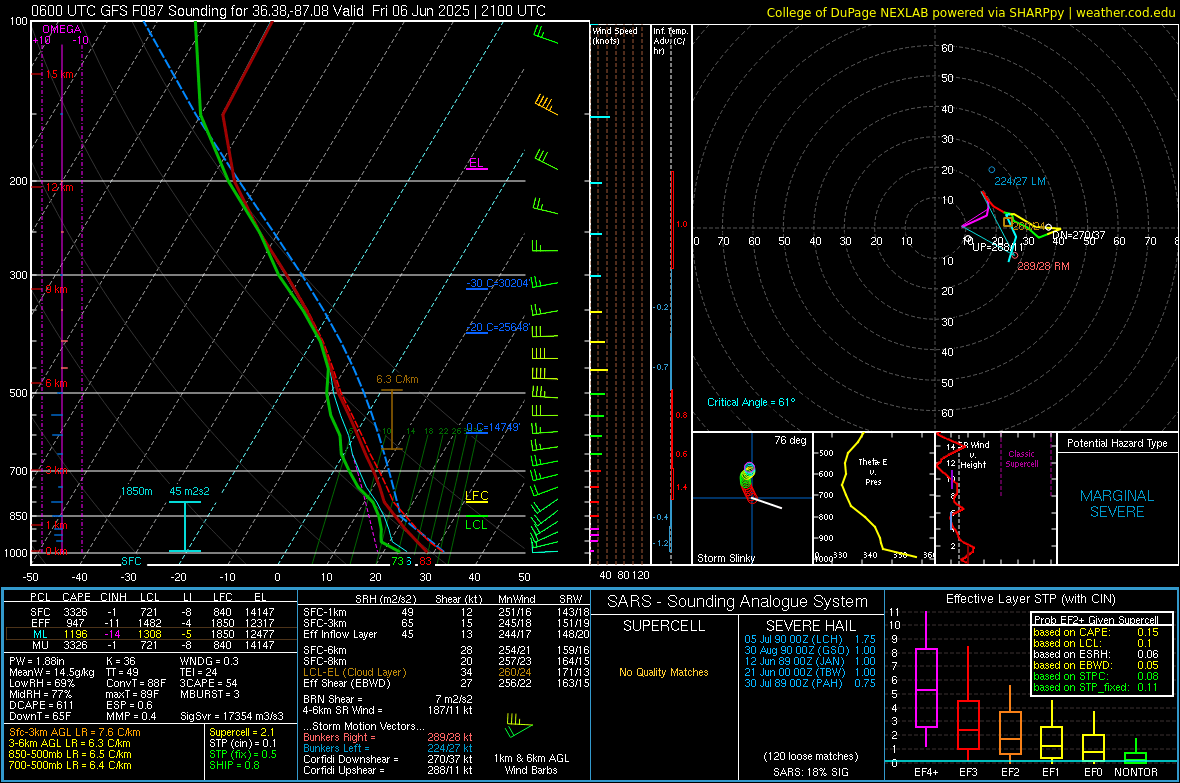Click the 1850m effective inflow label
Screen dimensions: 1180x783
tap(136, 491)
